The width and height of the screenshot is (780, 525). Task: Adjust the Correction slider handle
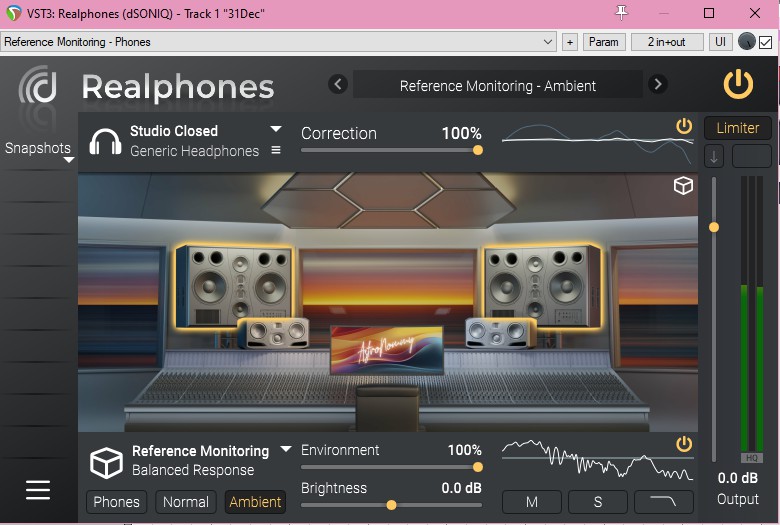tap(478, 150)
